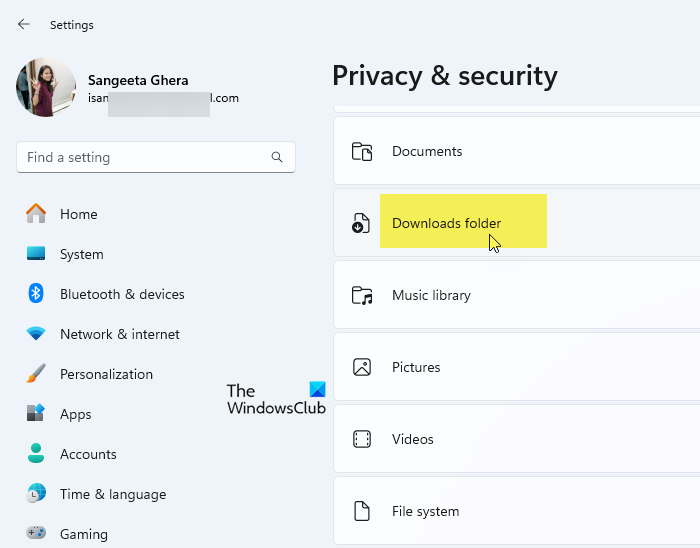The height and width of the screenshot is (548, 700).
Task: Click the back arrow in Settings
Action: click(x=24, y=24)
